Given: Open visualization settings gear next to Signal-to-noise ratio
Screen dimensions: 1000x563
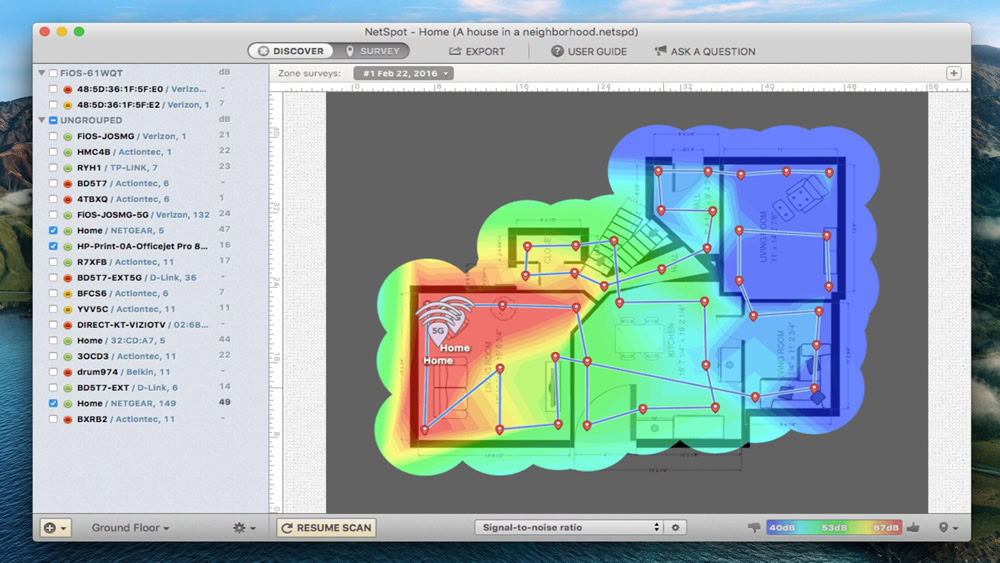Looking at the screenshot, I should click(675, 527).
